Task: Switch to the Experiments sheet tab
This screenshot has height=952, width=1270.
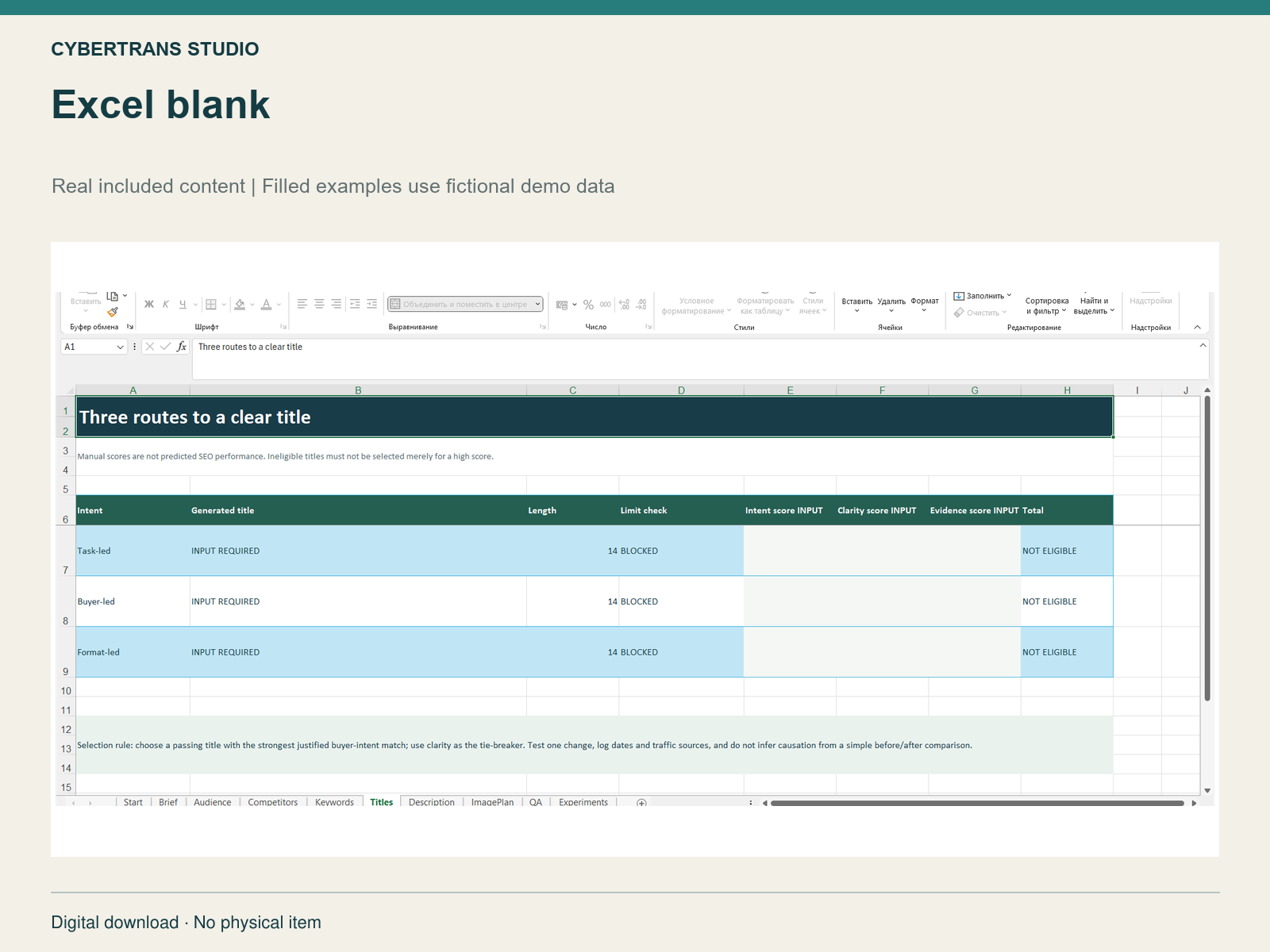Action: click(x=583, y=802)
